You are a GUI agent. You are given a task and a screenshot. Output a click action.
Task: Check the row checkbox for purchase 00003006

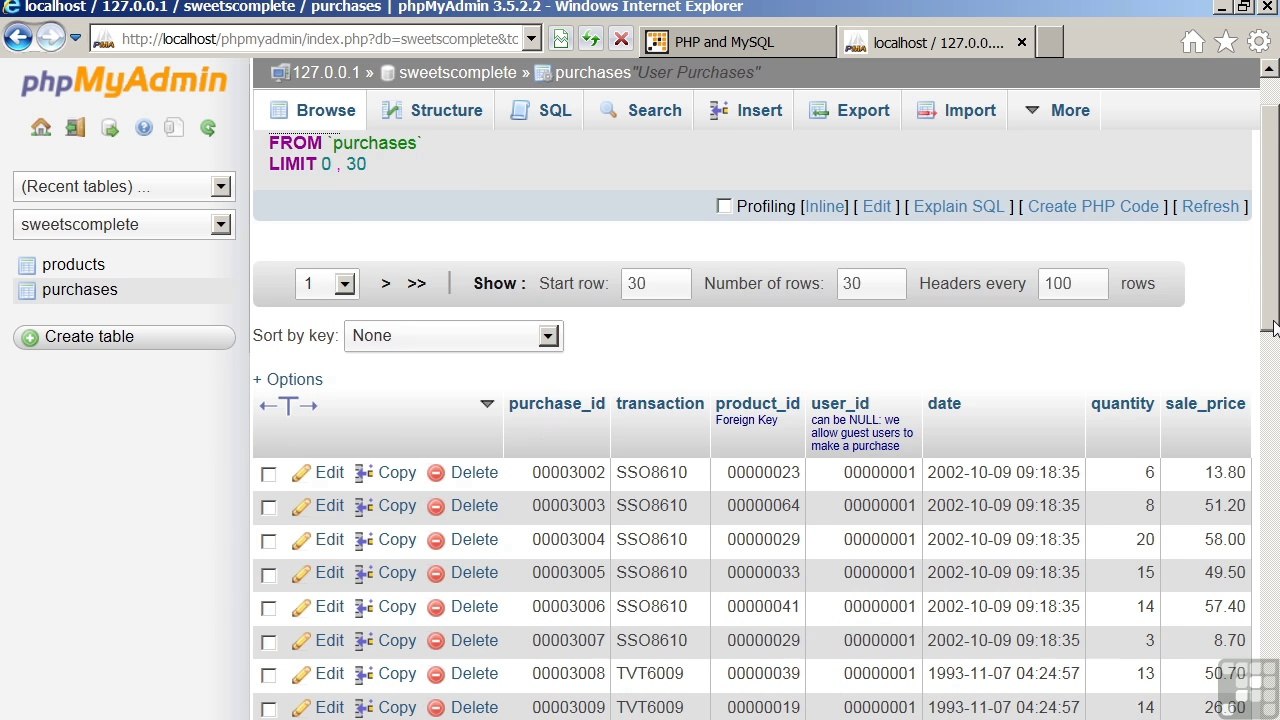click(268, 608)
